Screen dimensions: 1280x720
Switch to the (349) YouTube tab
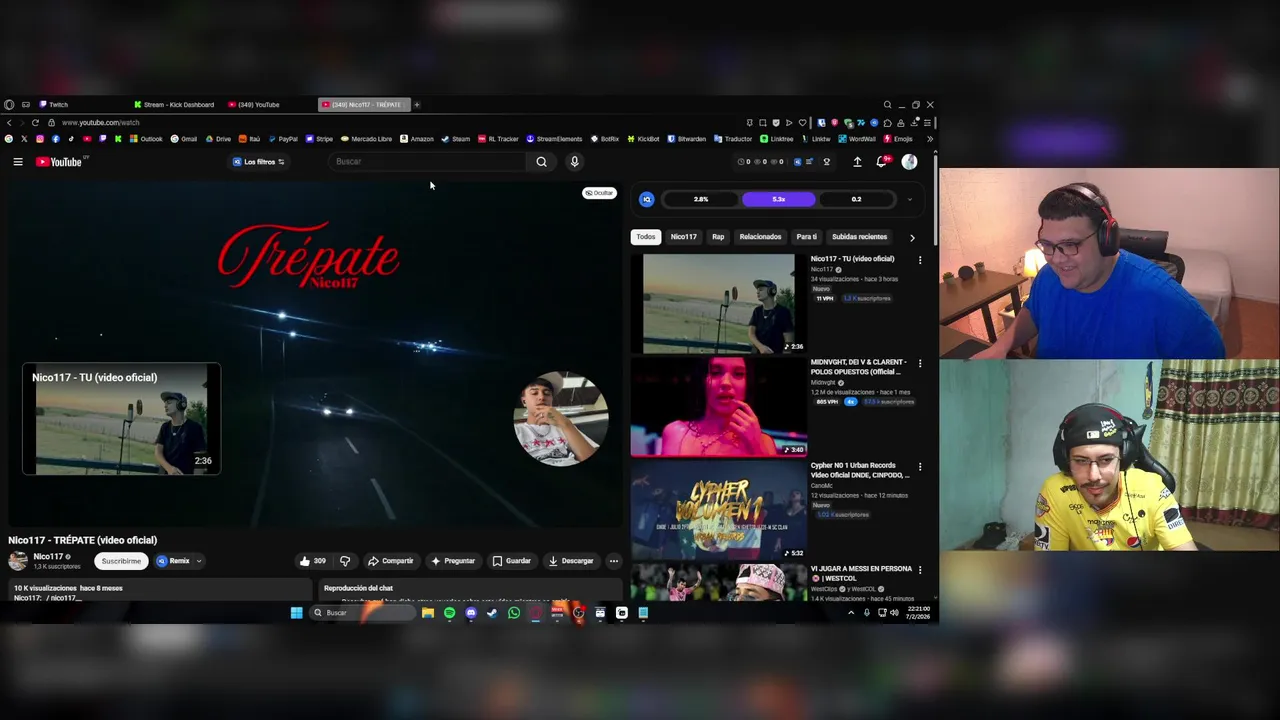click(255, 105)
